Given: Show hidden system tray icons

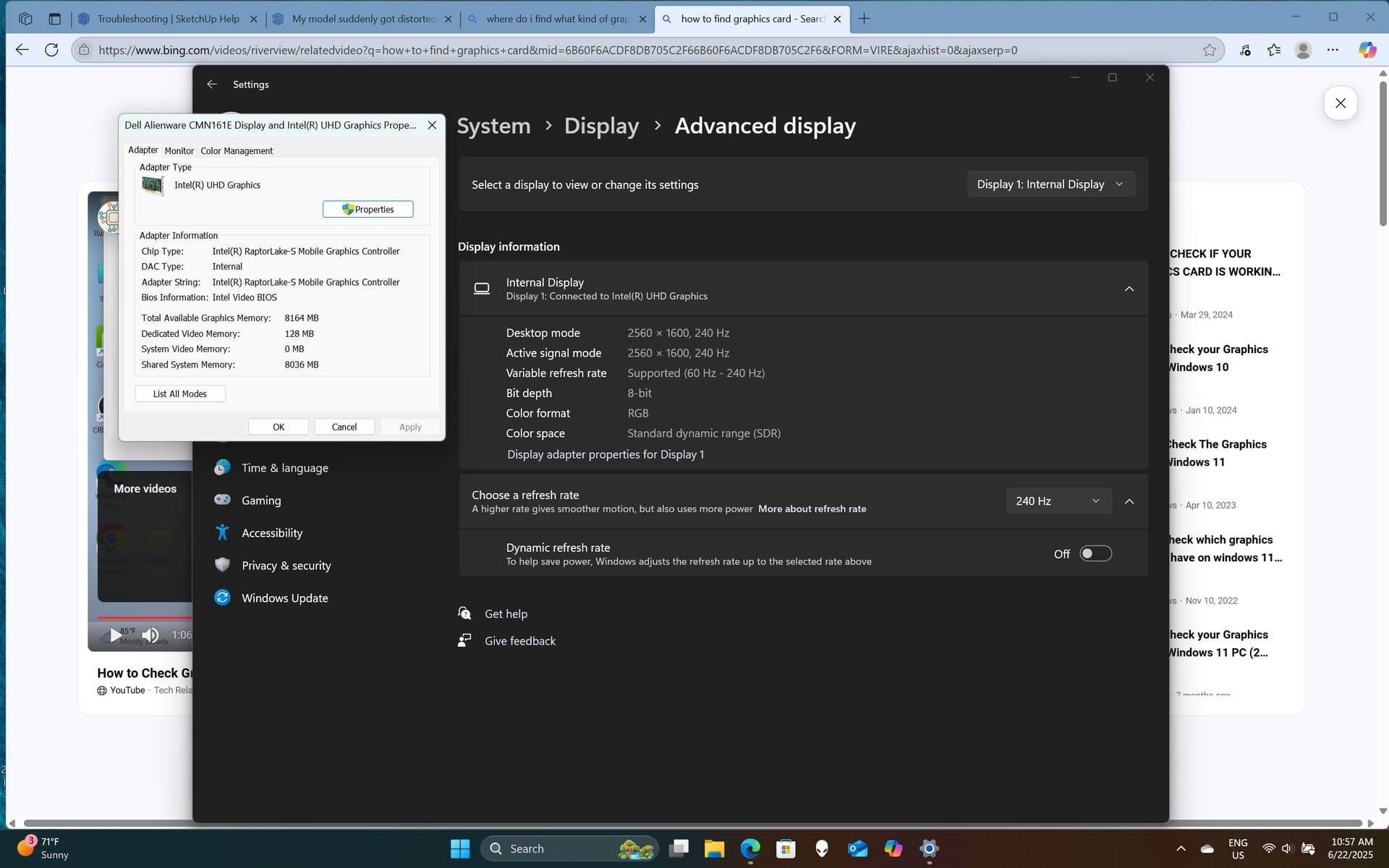Looking at the screenshot, I should (x=1181, y=848).
